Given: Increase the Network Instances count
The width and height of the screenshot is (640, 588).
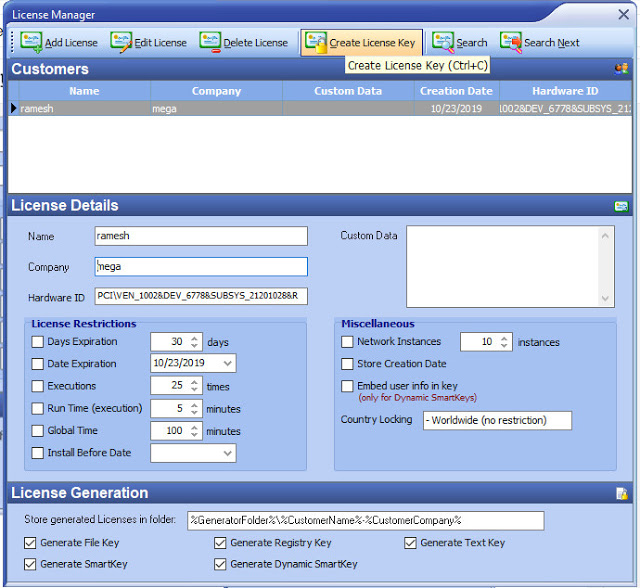Looking at the screenshot, I should pyautogui.click(x=504, y=338).
